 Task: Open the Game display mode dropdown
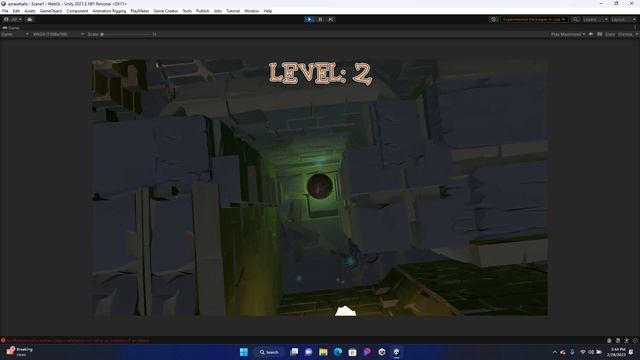(15, 34)
